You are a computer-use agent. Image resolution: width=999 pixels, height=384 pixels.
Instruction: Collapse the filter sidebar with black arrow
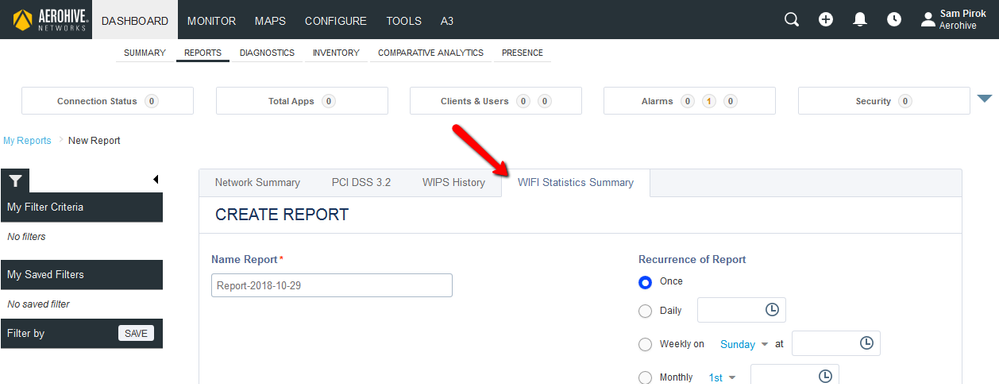click(156, 180)
